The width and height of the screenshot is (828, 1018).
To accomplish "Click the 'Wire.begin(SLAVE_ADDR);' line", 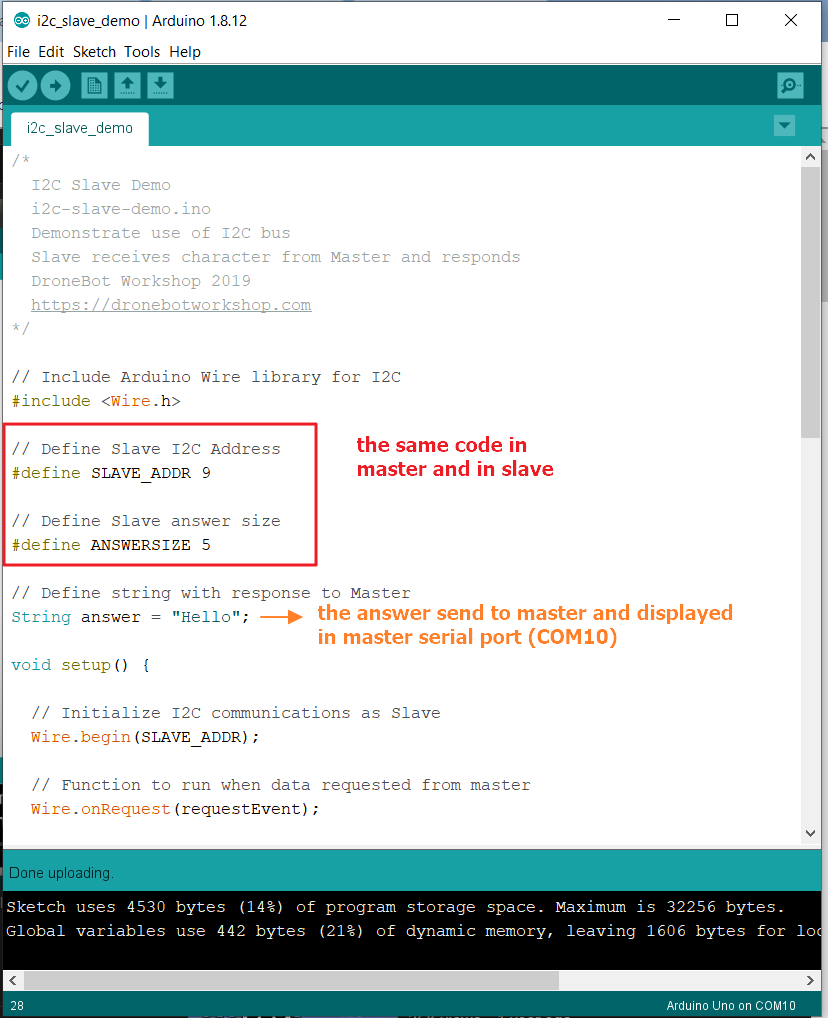I will click(145, 738).
